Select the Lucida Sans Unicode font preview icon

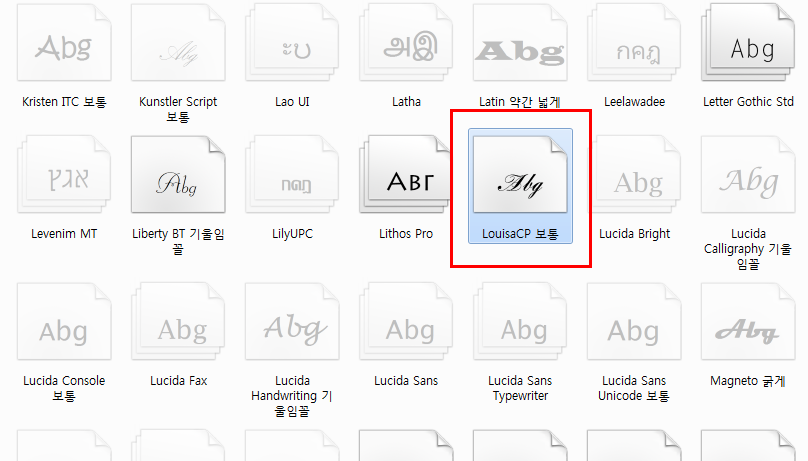click(634, 321)
